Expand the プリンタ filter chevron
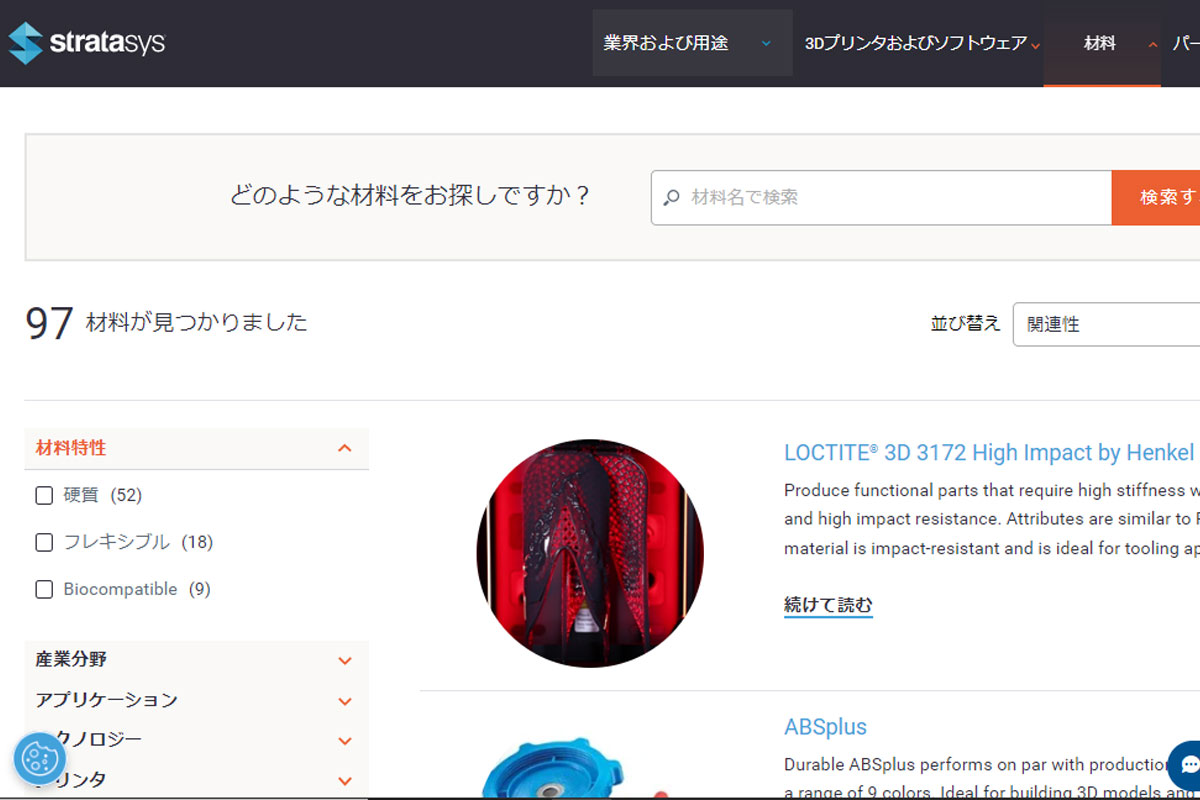Image resolution: width=1200 pixels, height=800 pixels. point(345,781)
